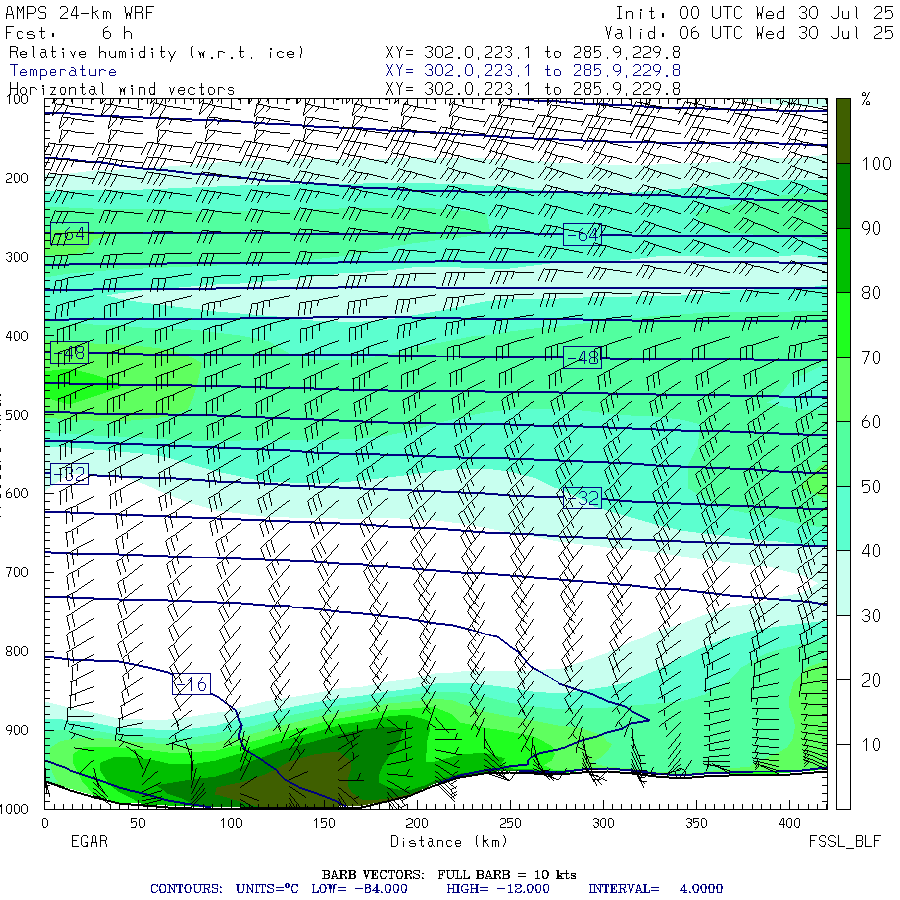Click the "EGAR" start-point label
900x900 pixels.
pos(89,841)
